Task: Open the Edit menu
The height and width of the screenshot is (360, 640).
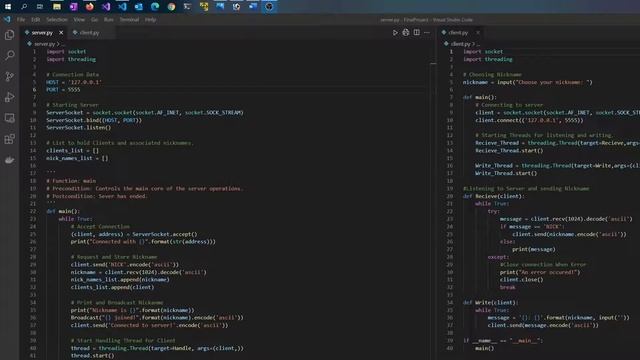Action: point(36,20)
